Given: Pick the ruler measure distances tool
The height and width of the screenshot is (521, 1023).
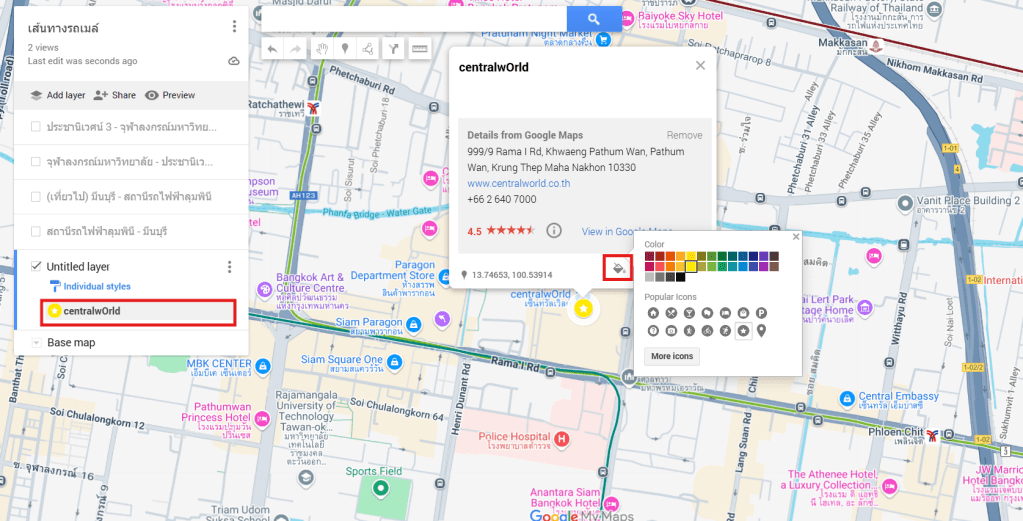Looking at the screenshot, I should point(419,48).
